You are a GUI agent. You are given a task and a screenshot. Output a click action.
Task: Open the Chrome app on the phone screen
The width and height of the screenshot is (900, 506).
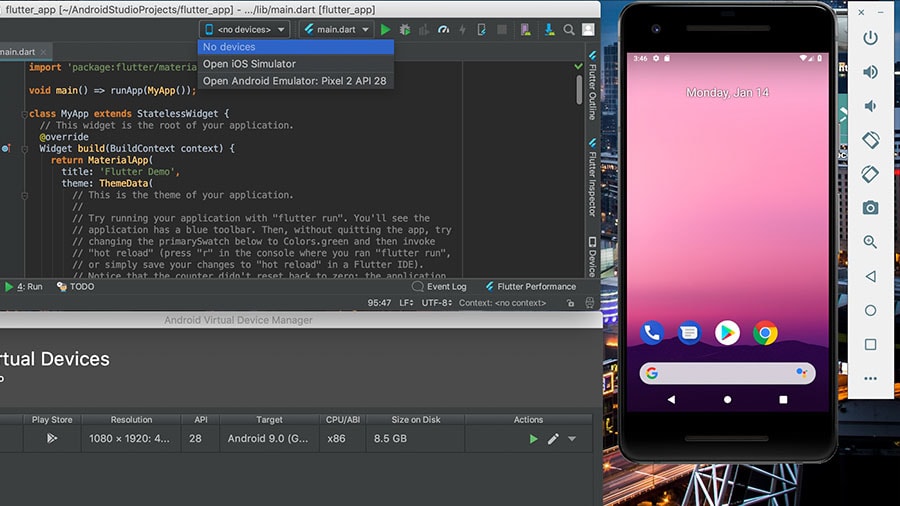click(x=765, y=333)
